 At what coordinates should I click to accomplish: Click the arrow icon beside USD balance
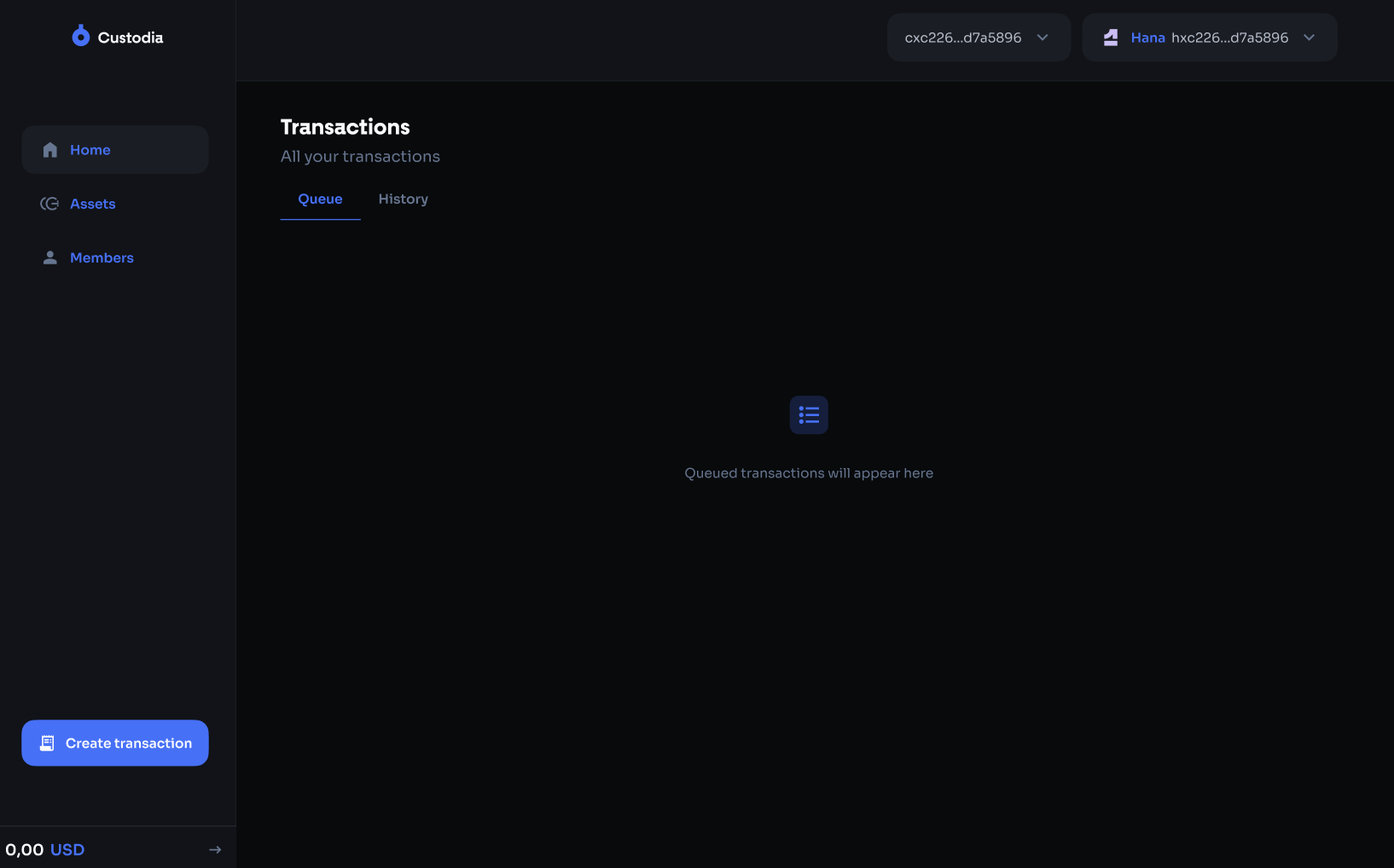point(215,849)
